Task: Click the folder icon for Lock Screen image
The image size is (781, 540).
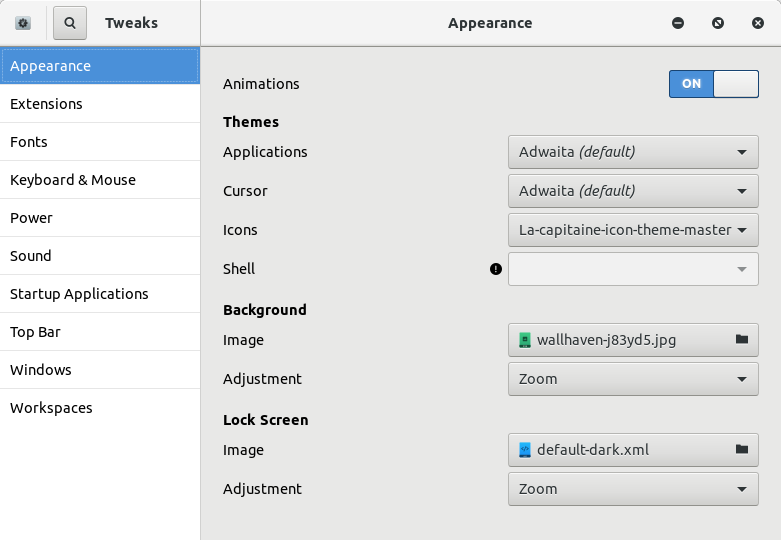Action: point(742,450)
